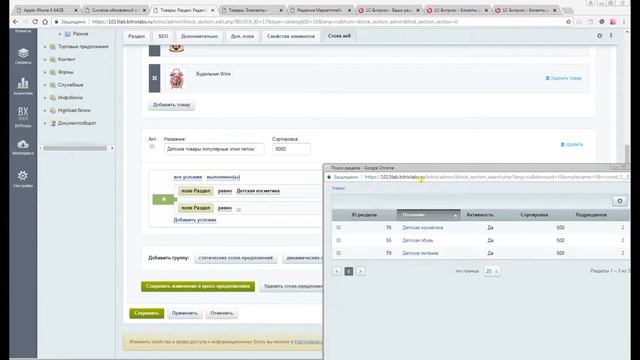This screenshot has height=360, width=640.
Task: Switch to the Раздел tab
Action: coord(136,36)
